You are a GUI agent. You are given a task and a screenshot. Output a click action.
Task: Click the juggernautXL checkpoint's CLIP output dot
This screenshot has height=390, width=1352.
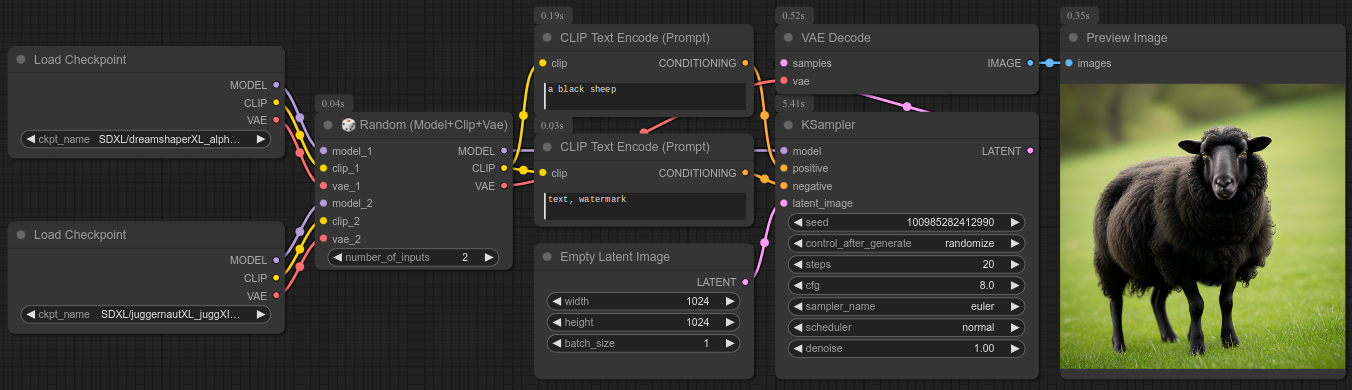click(x=277, y=278)
